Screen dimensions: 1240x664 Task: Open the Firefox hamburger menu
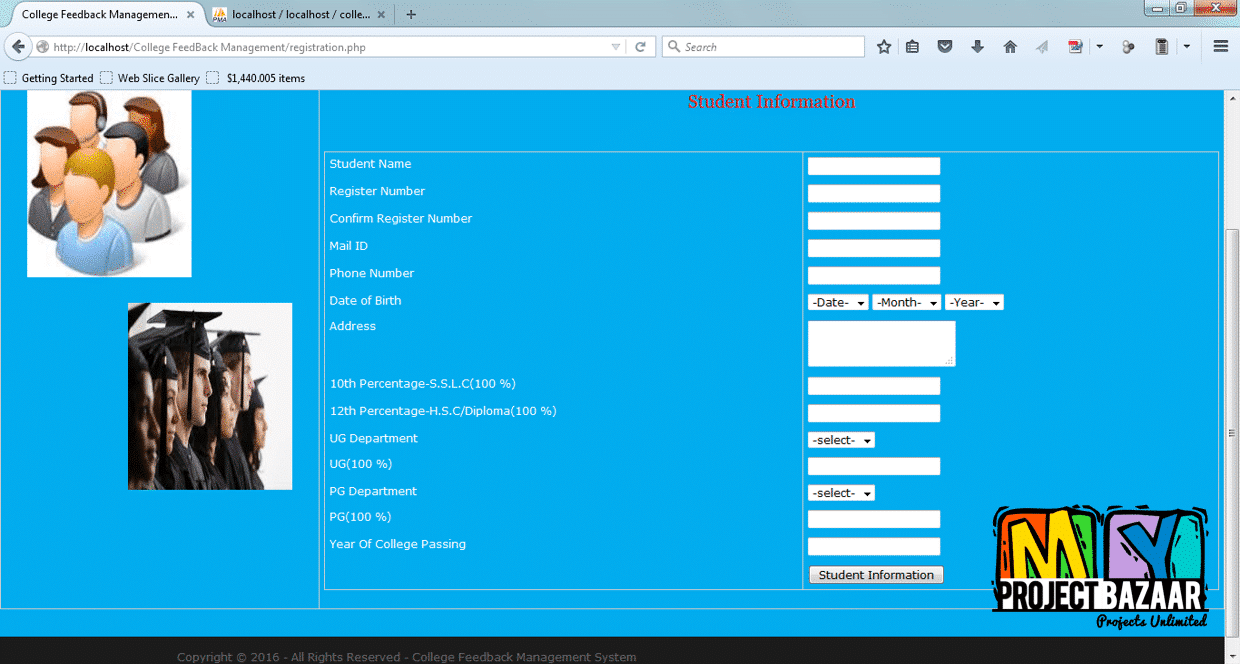1220,47
